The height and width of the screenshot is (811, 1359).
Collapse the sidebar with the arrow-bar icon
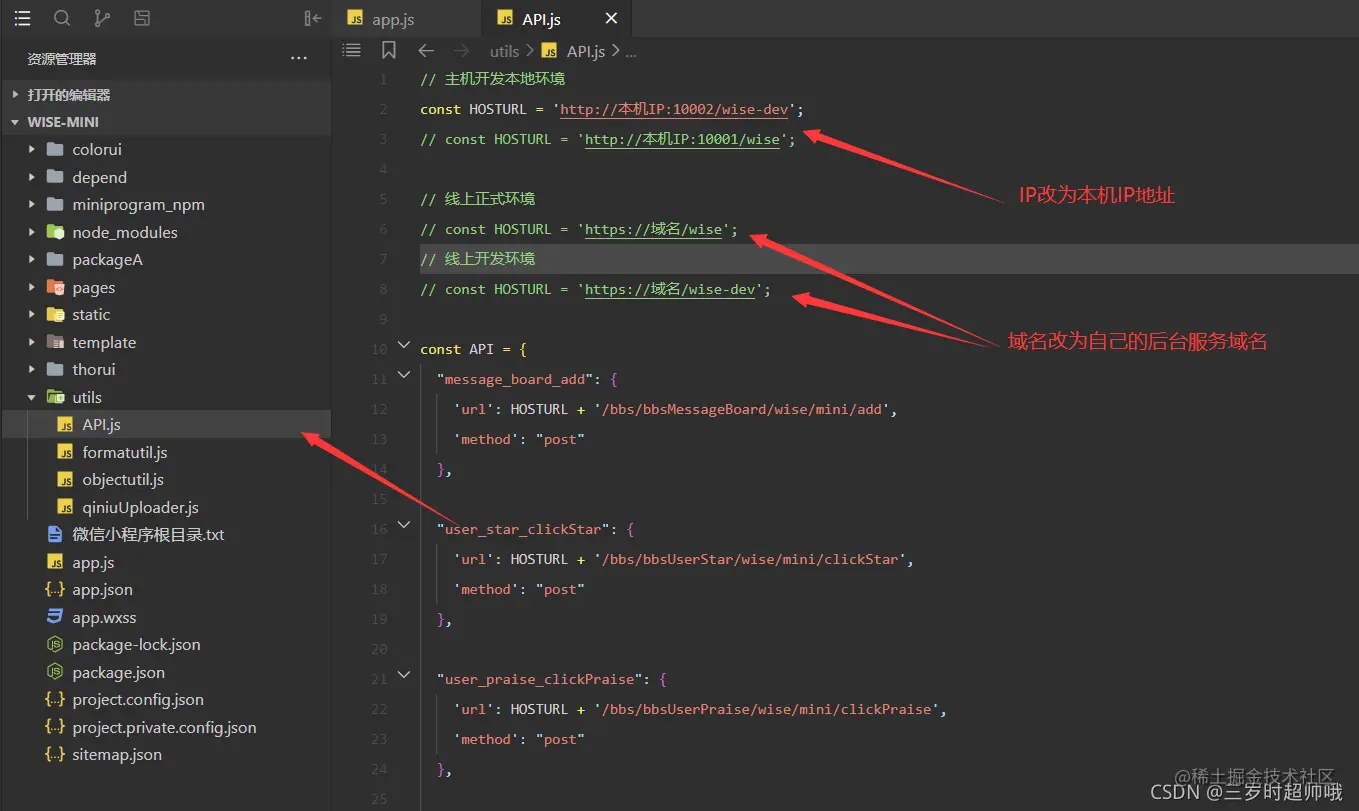pos(313,18)
